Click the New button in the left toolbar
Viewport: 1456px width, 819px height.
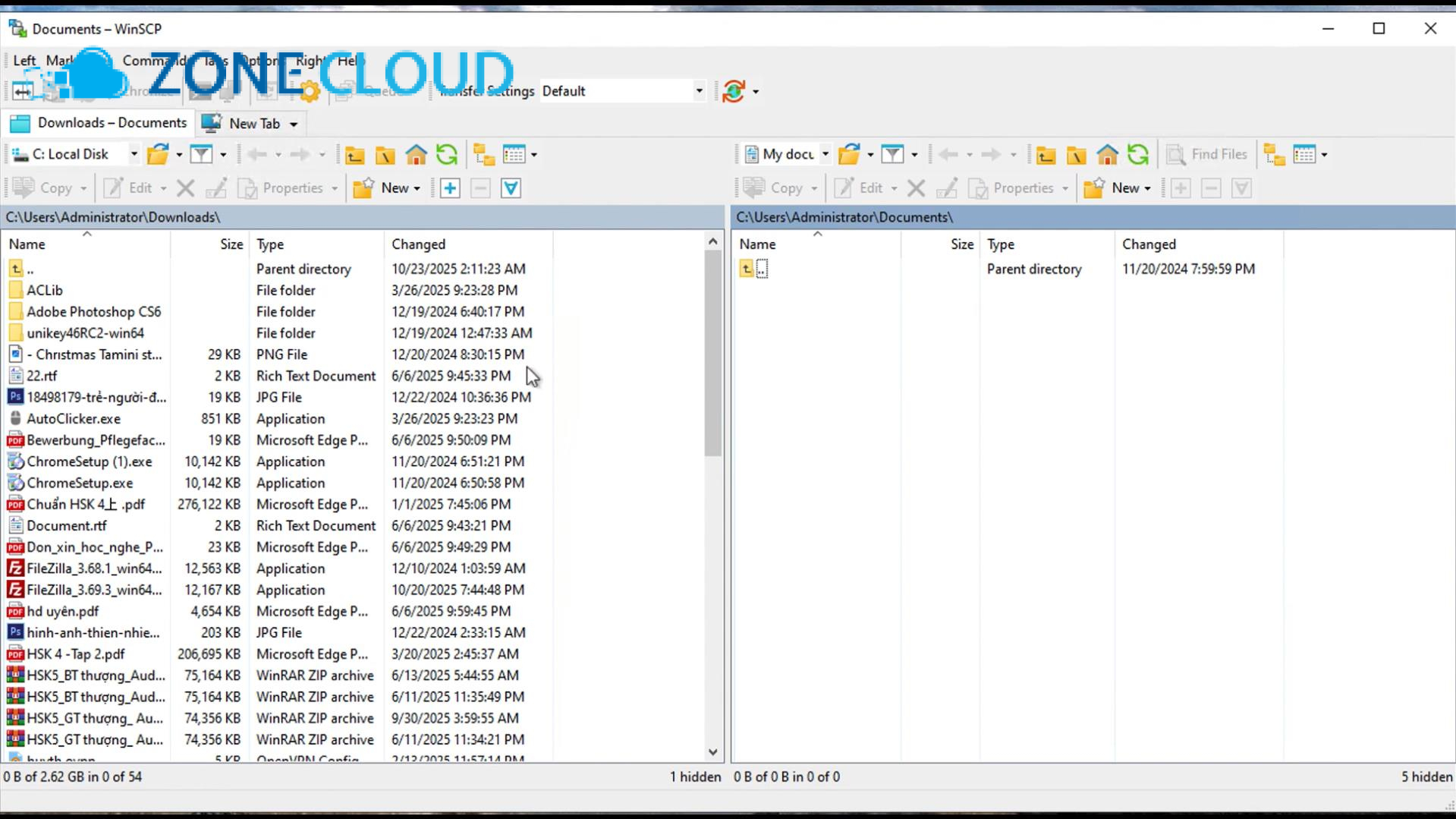(387, 187)
